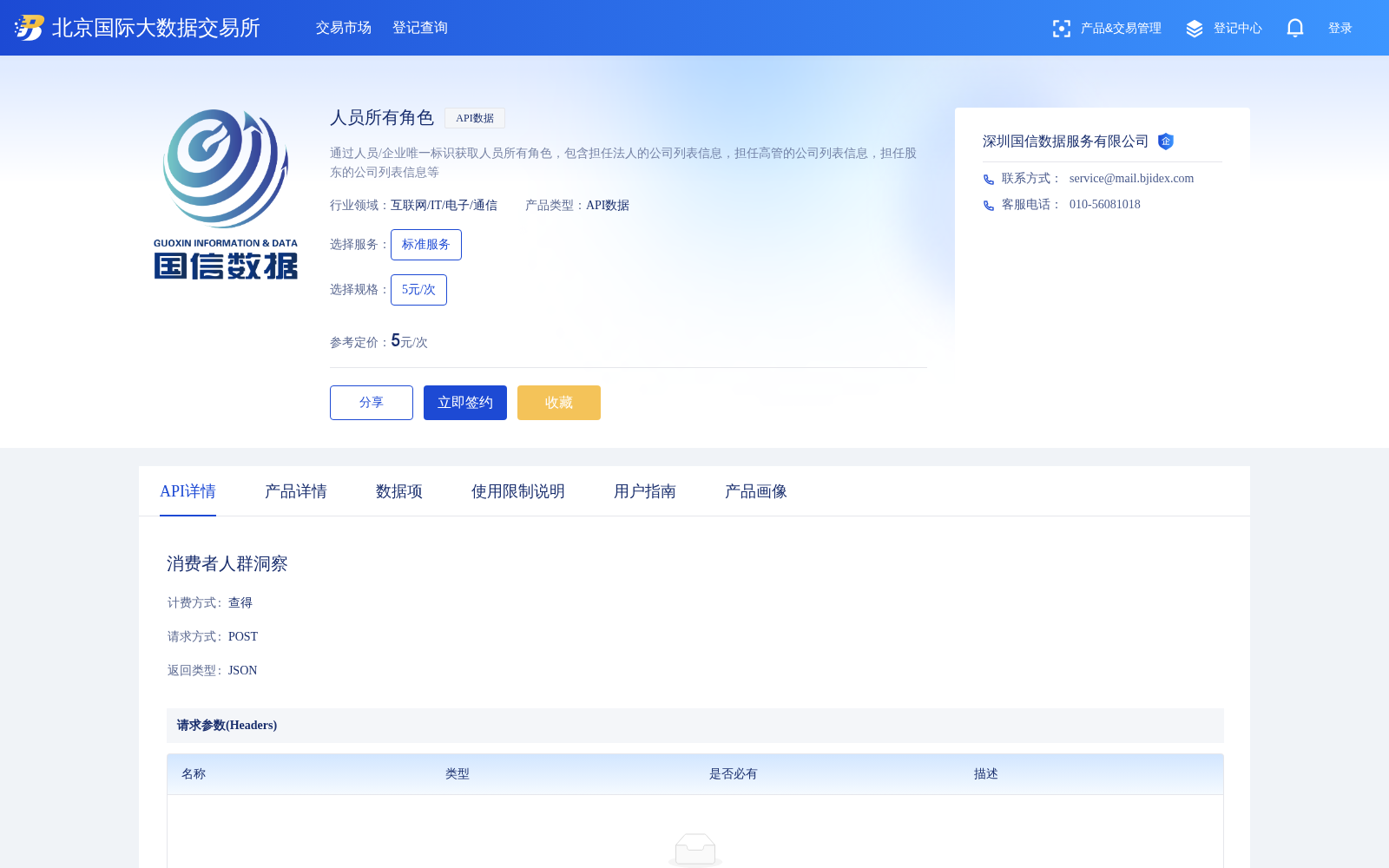The image size is (1389, 868).
Task: Click phone icon beside 客服电话
Action: click(x=989, y=206)
